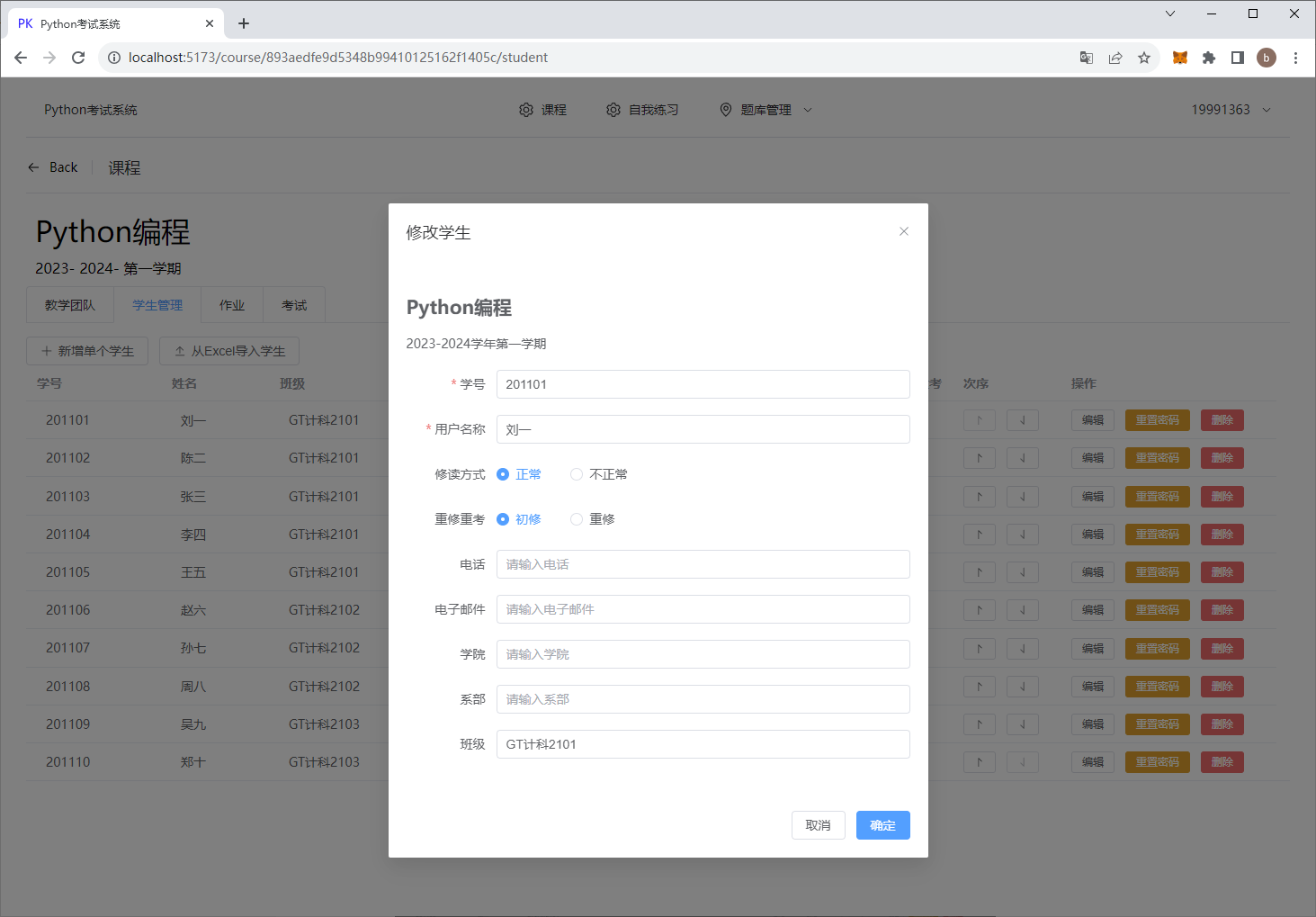This screenshot has height=917, width=1316.
Task: Open the translate page icon
Action: tap(1087, 58)
